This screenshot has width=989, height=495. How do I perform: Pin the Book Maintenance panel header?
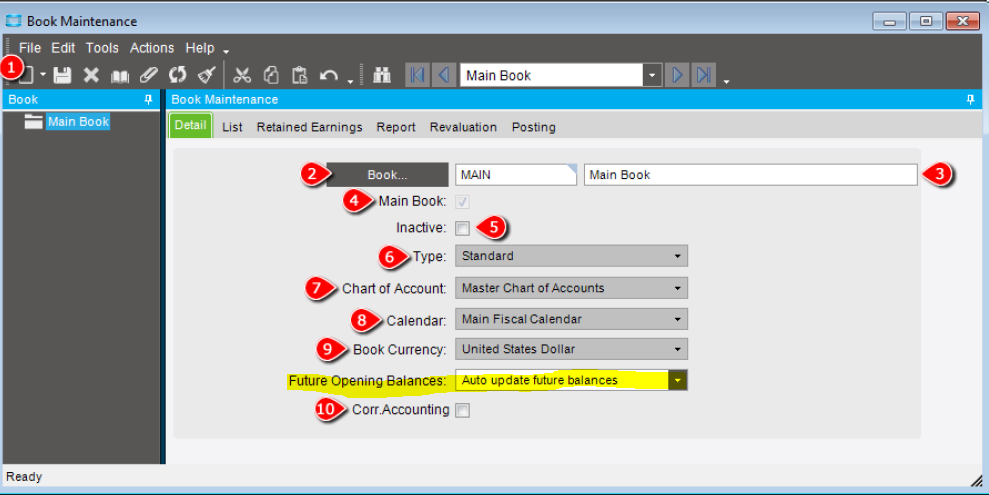970,100
